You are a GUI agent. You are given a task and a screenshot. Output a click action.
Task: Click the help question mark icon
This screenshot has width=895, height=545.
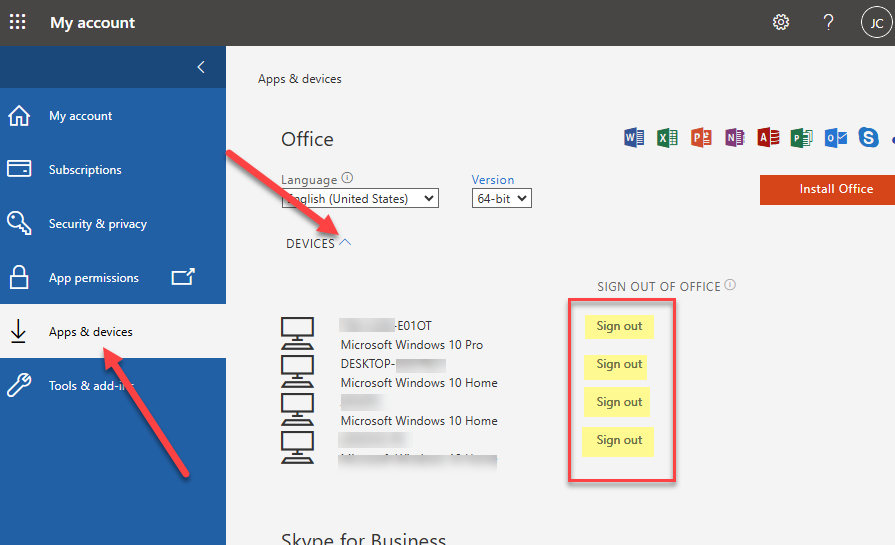pos(828,22)
